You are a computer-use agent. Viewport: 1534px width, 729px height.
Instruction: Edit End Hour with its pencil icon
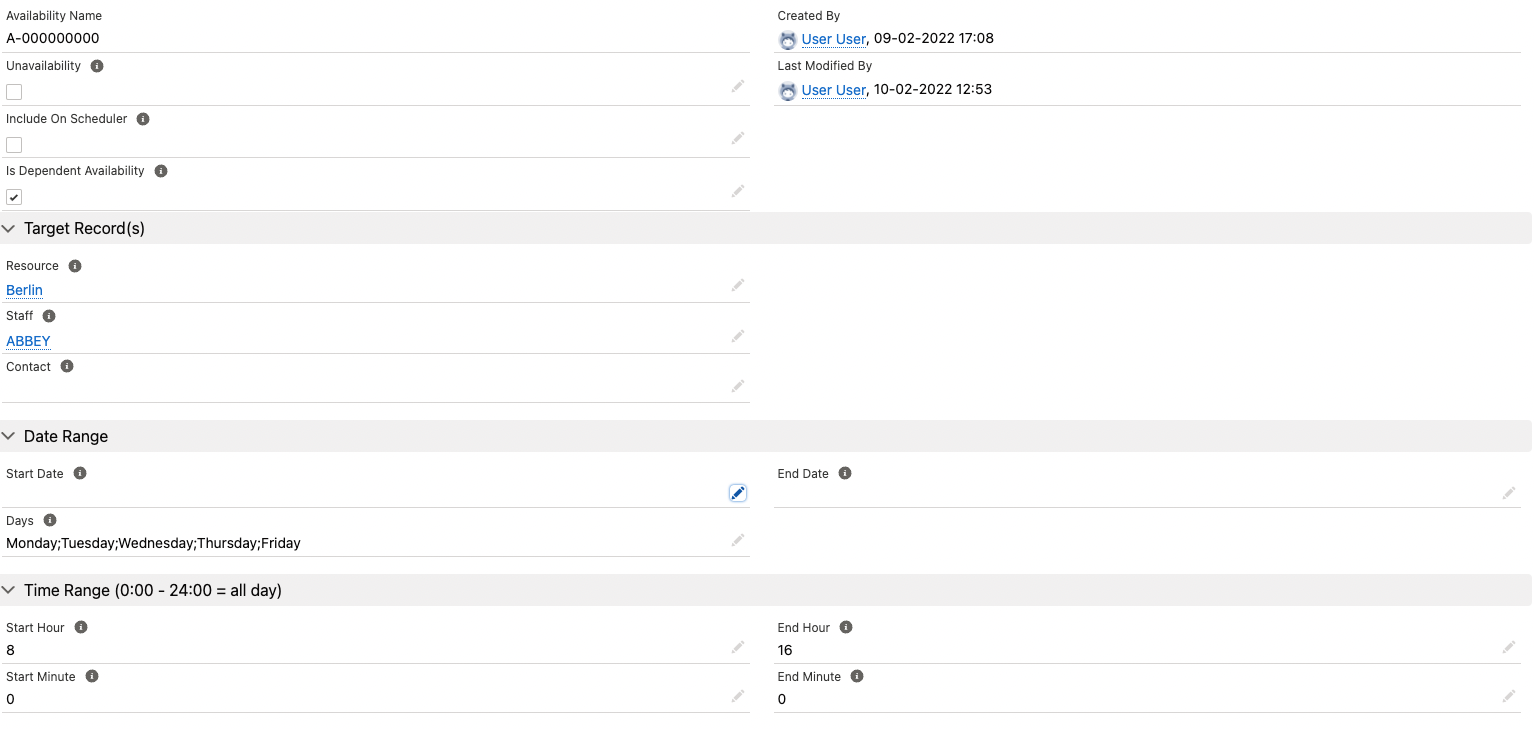coord(1509,647)
